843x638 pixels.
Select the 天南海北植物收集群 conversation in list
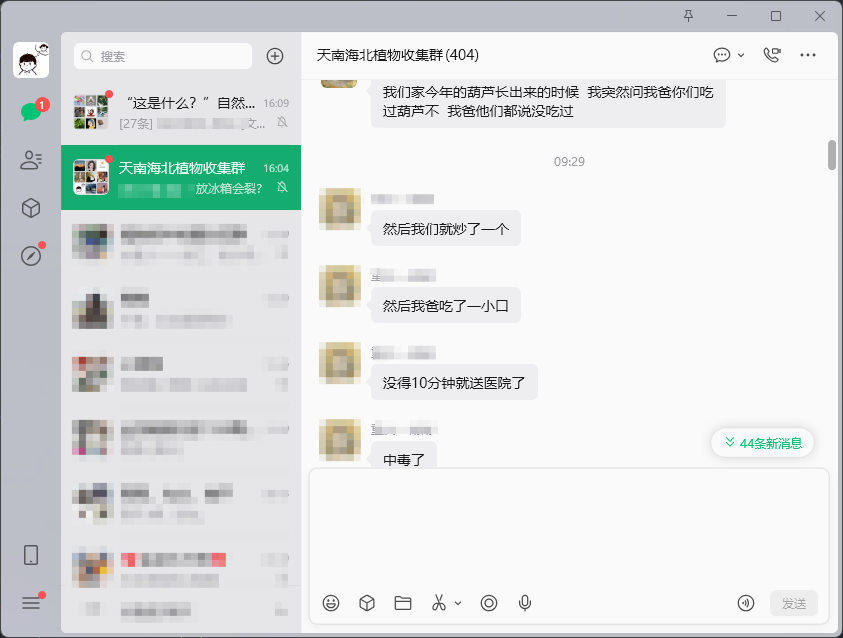tap(181, 177)
